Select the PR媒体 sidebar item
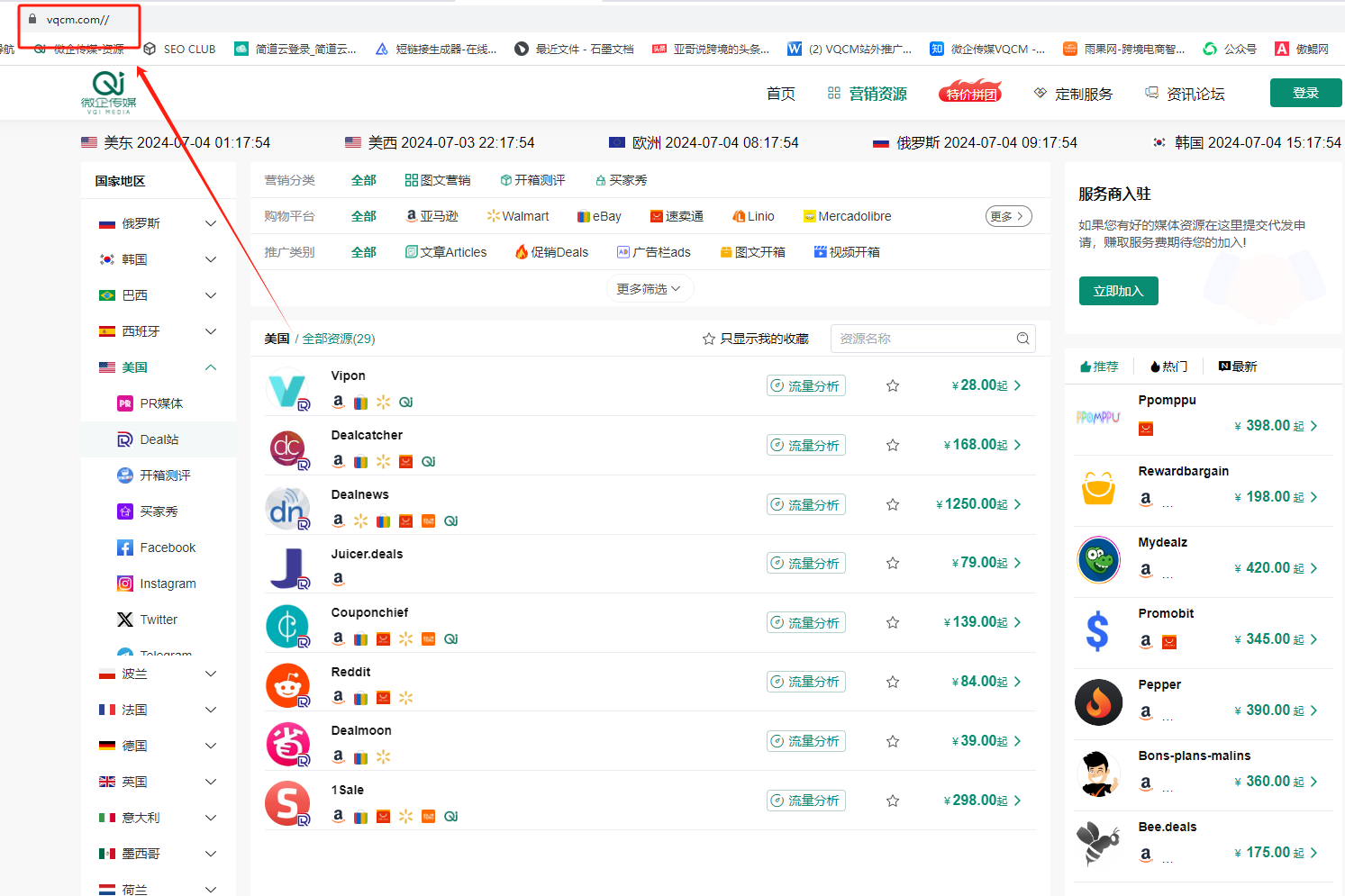The width and height of the screenshot is (1345, 896). [159, 403]
